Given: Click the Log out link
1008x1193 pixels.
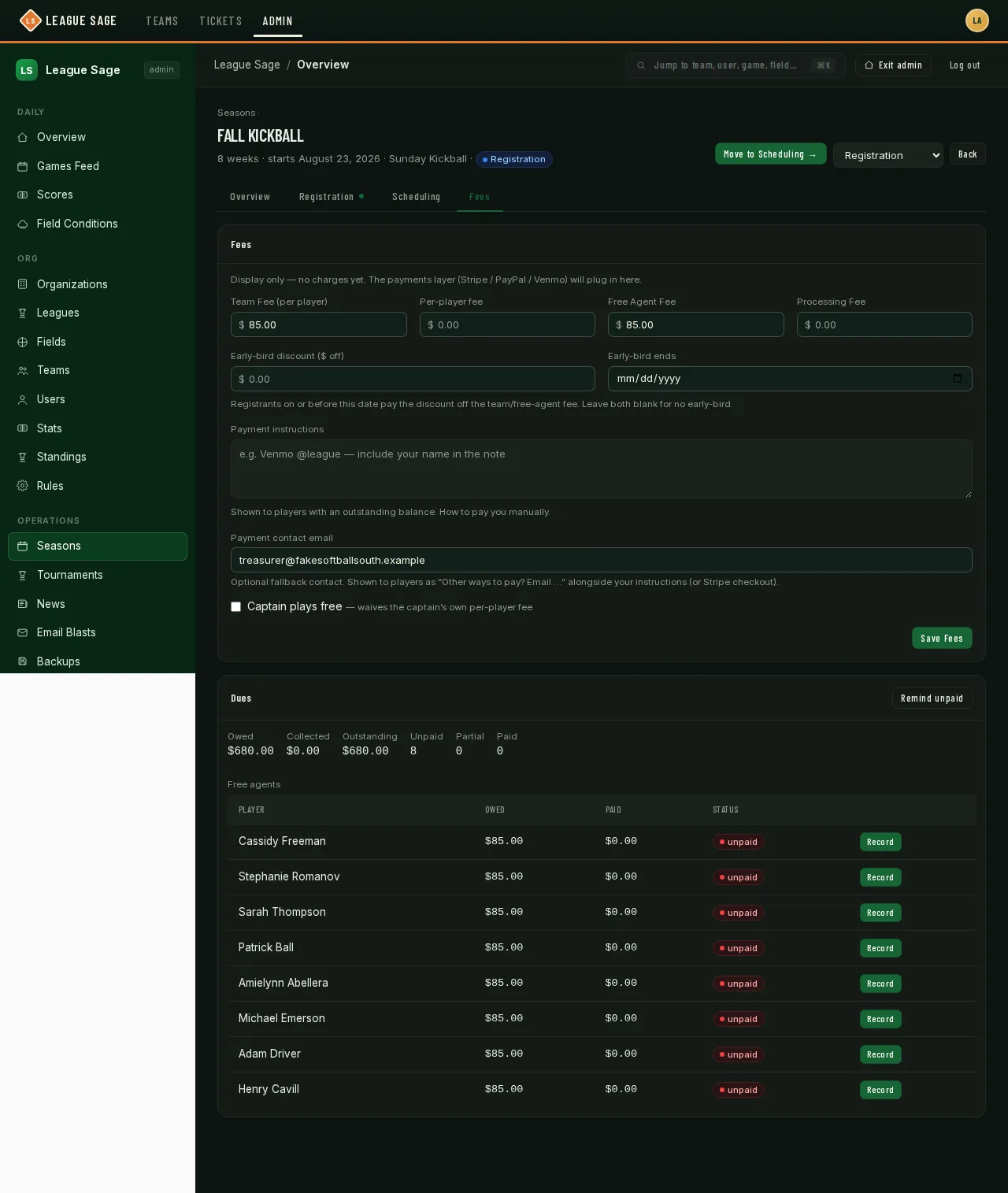Looking at the screenshot, I should [965, 65].
